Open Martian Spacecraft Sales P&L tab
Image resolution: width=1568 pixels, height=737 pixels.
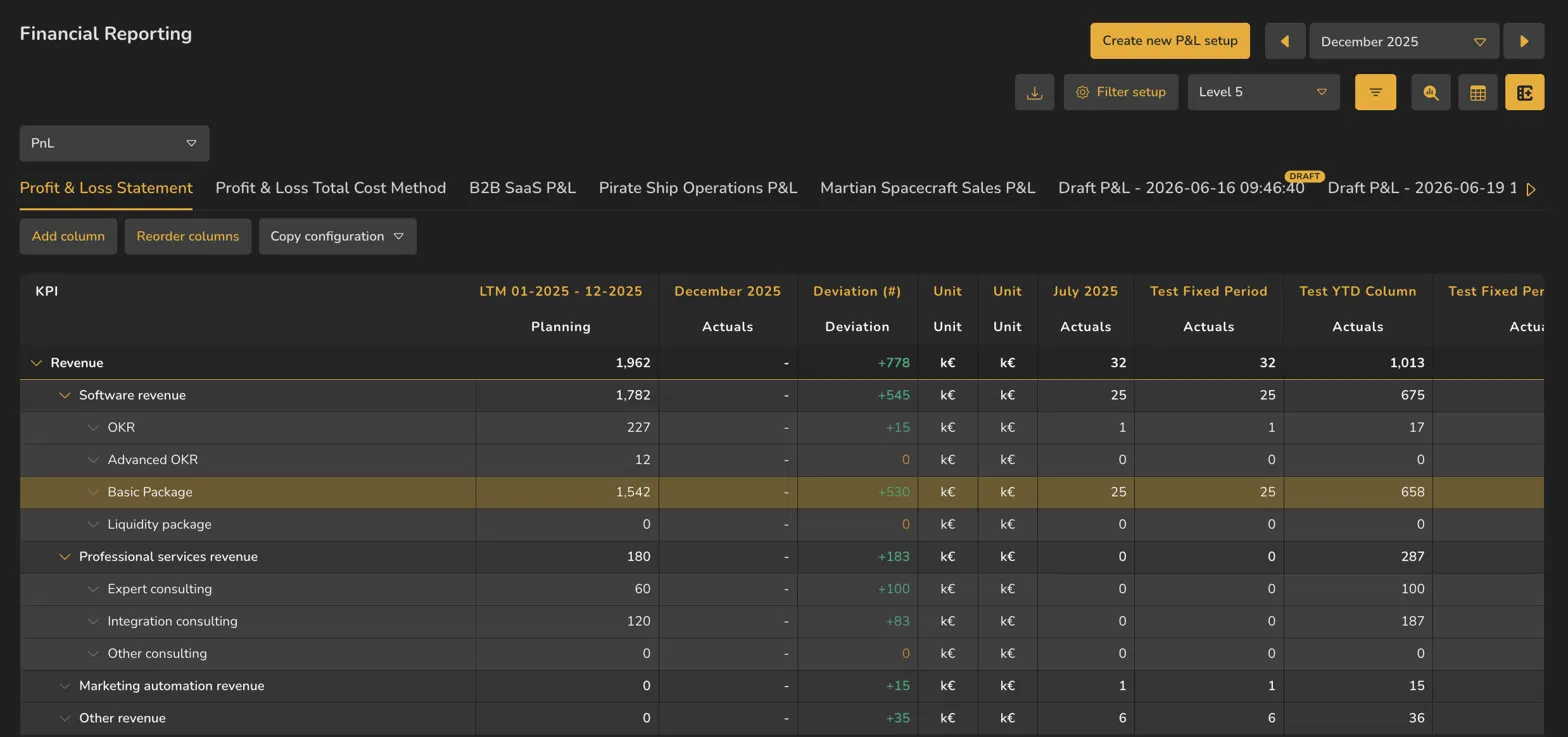927,188
